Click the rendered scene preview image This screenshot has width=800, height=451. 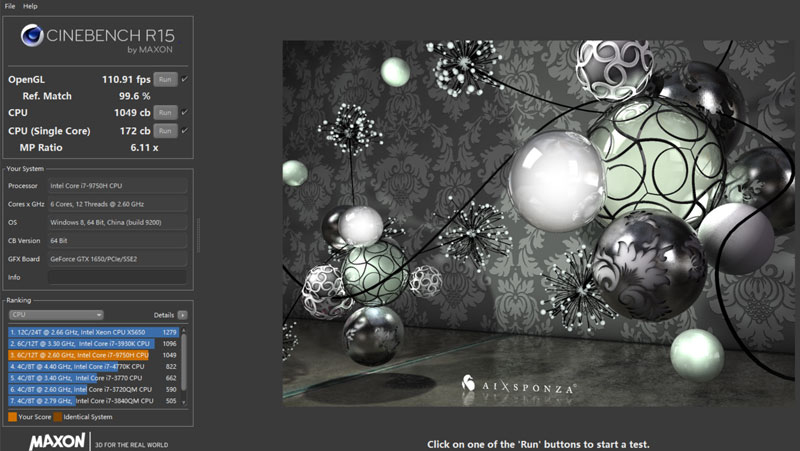point(539,223)
